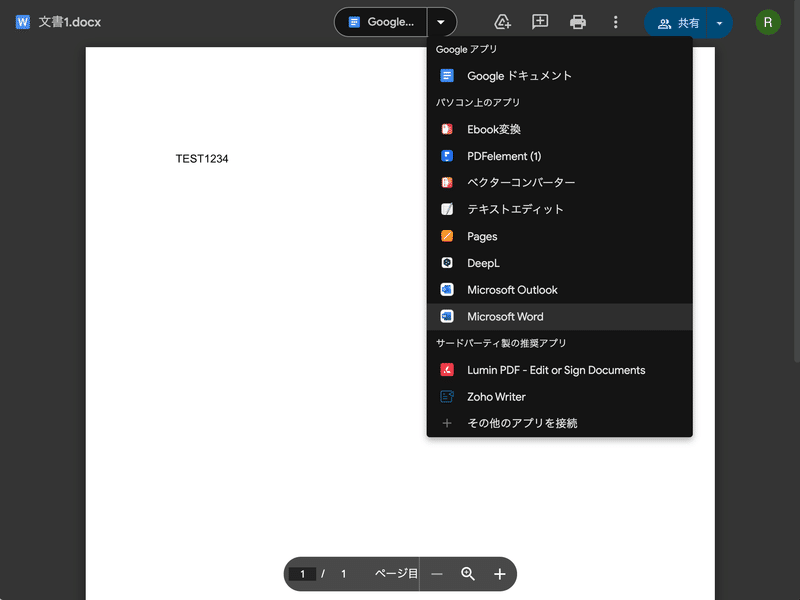This screenshot has width=800, height=600.
Task: Click the ベクターコンバーター app icon
Action: 447,183
